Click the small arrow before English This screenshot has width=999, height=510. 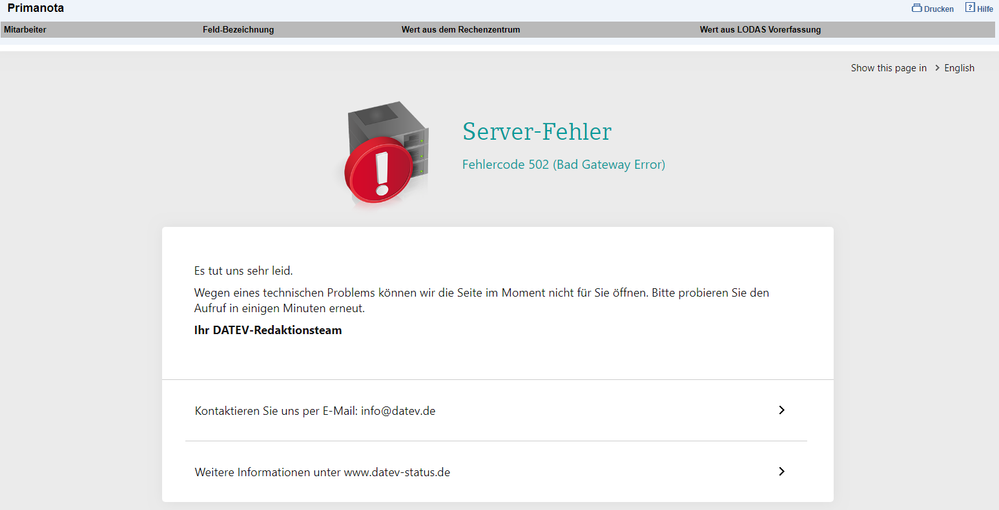coord(937,68)
